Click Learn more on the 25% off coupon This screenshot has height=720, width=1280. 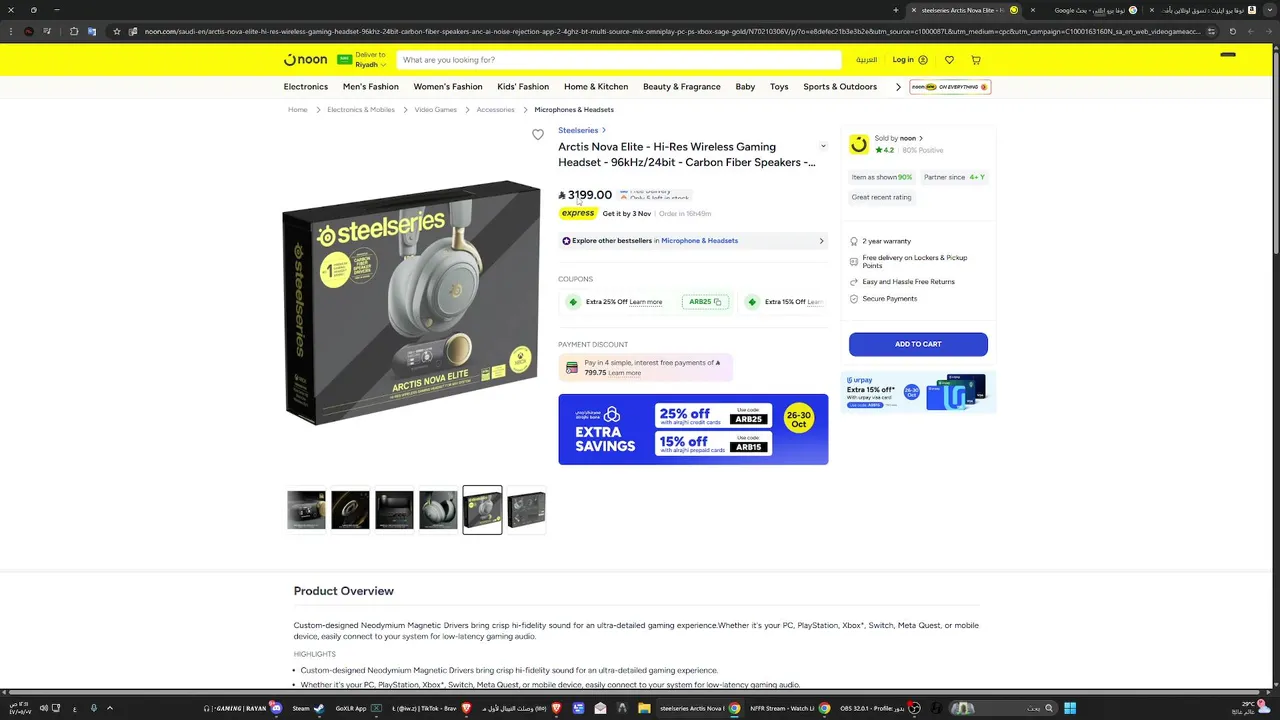point(646,302)
